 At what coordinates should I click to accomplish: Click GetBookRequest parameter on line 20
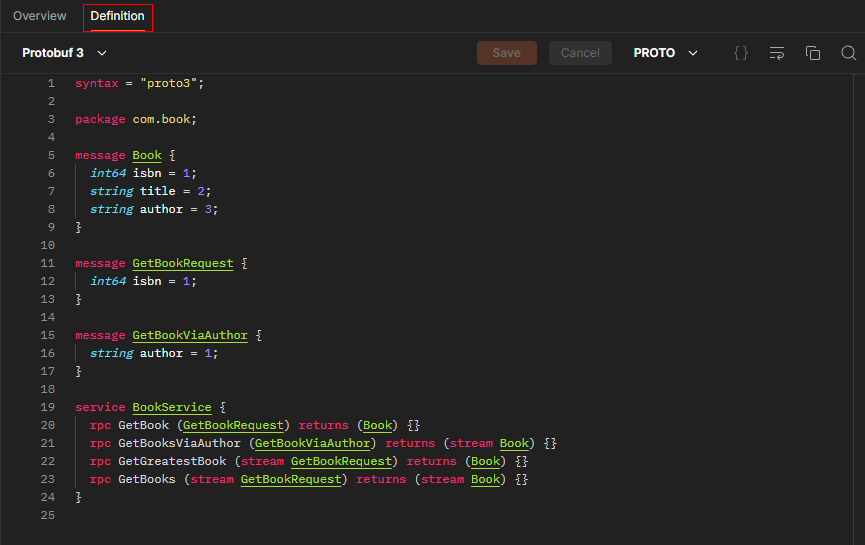click(x=233, y=425)
